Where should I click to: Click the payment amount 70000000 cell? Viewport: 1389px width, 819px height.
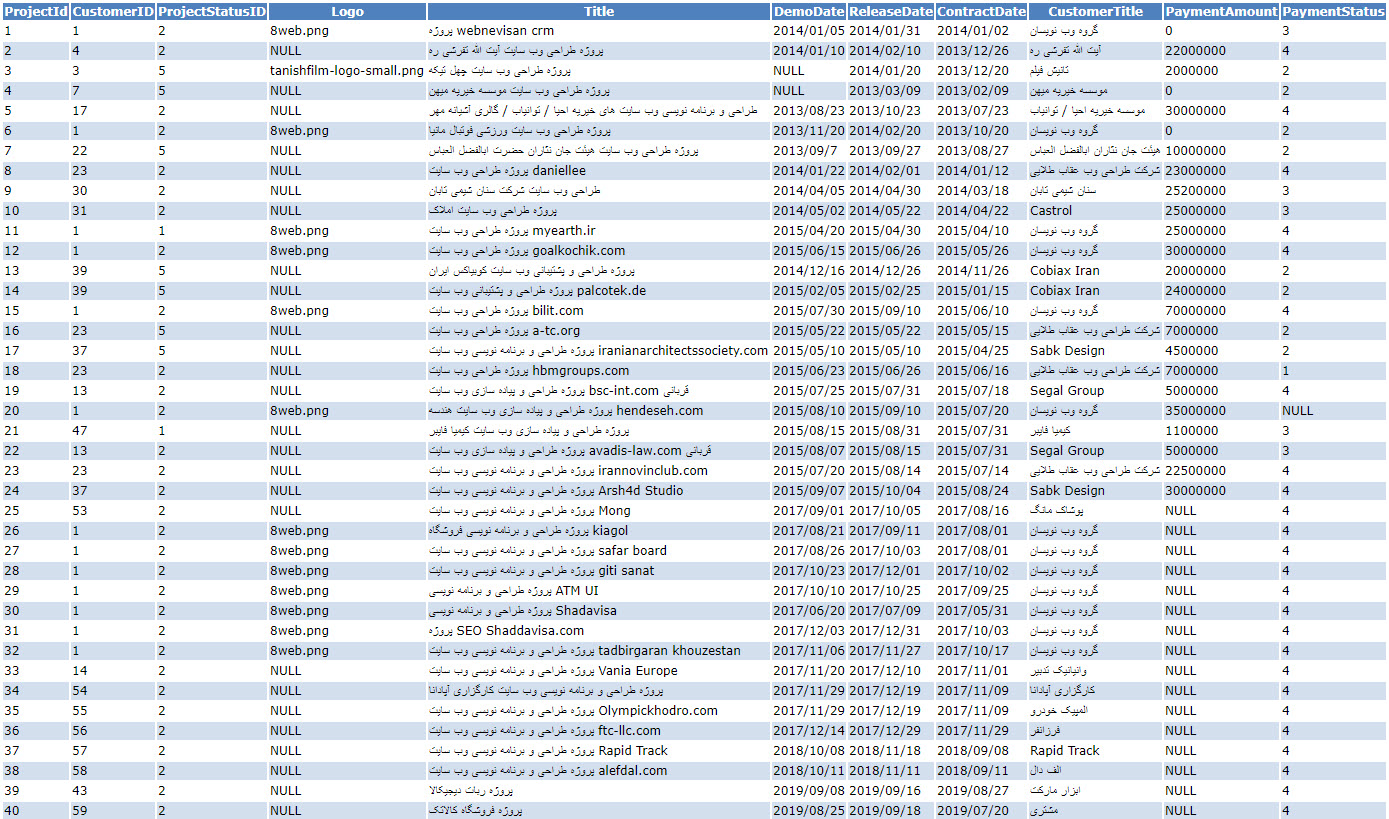click(1195, 311)
